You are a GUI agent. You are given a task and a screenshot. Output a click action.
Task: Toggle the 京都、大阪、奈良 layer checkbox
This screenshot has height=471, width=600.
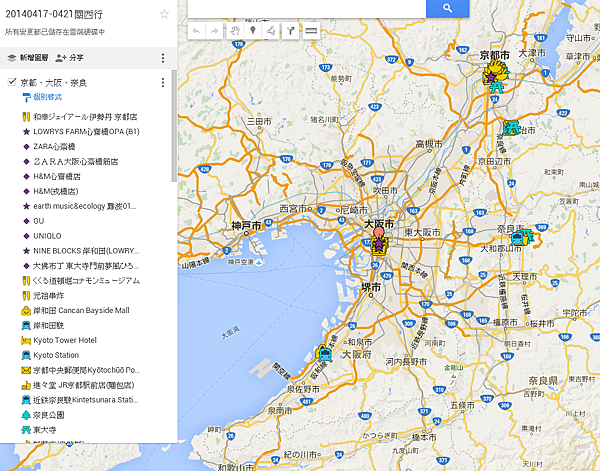[12, 82]
